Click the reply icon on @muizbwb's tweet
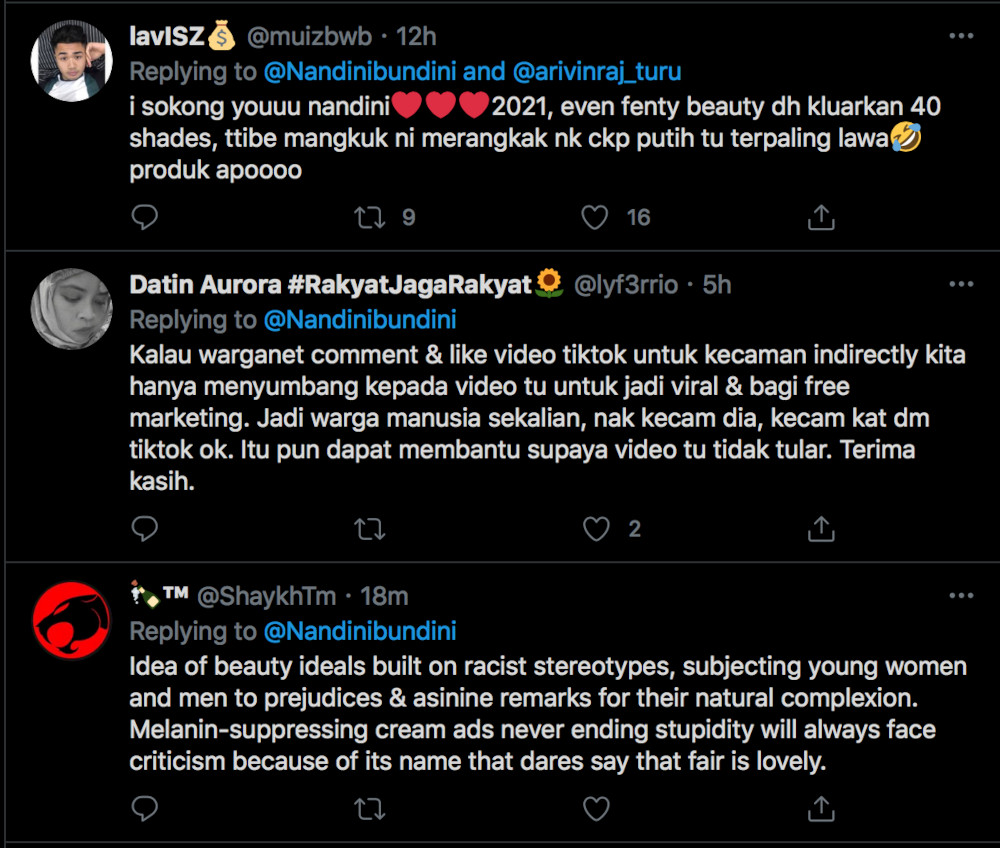The image size is (1000, 848). (x=145, y=216)
